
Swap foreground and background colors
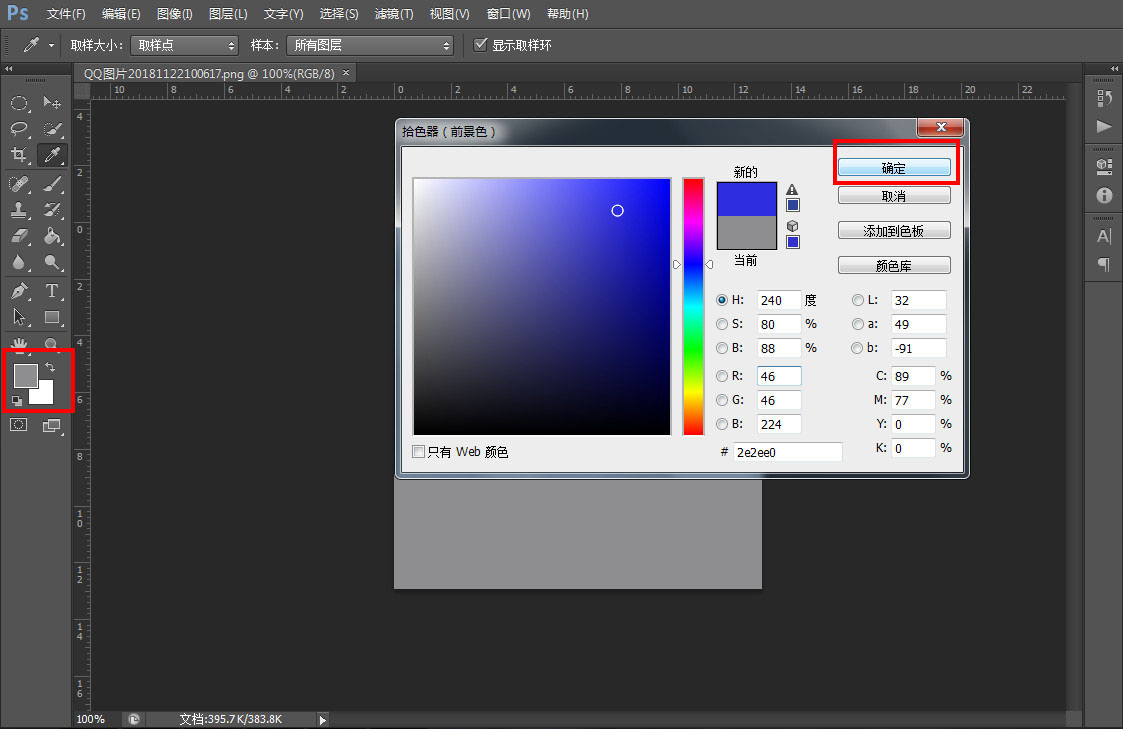(x=50, y=368)
